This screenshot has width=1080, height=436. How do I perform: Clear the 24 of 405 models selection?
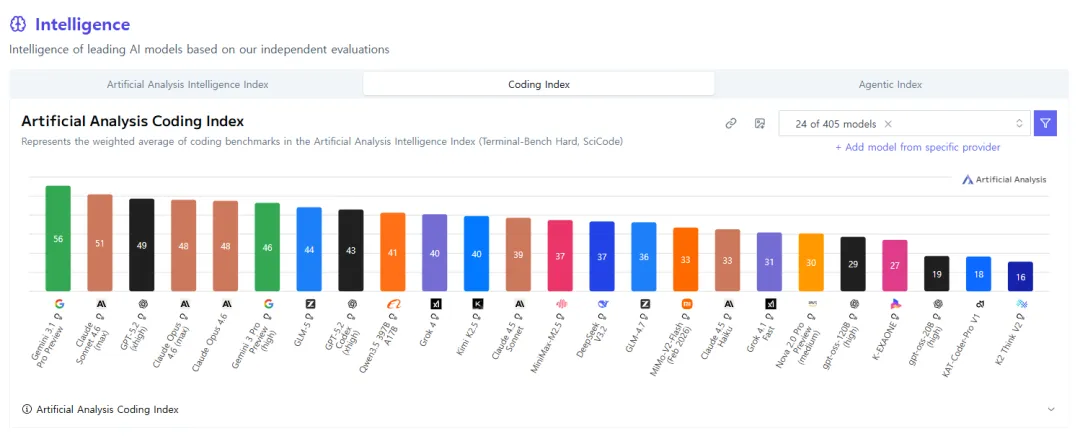[x=888, y=124]
